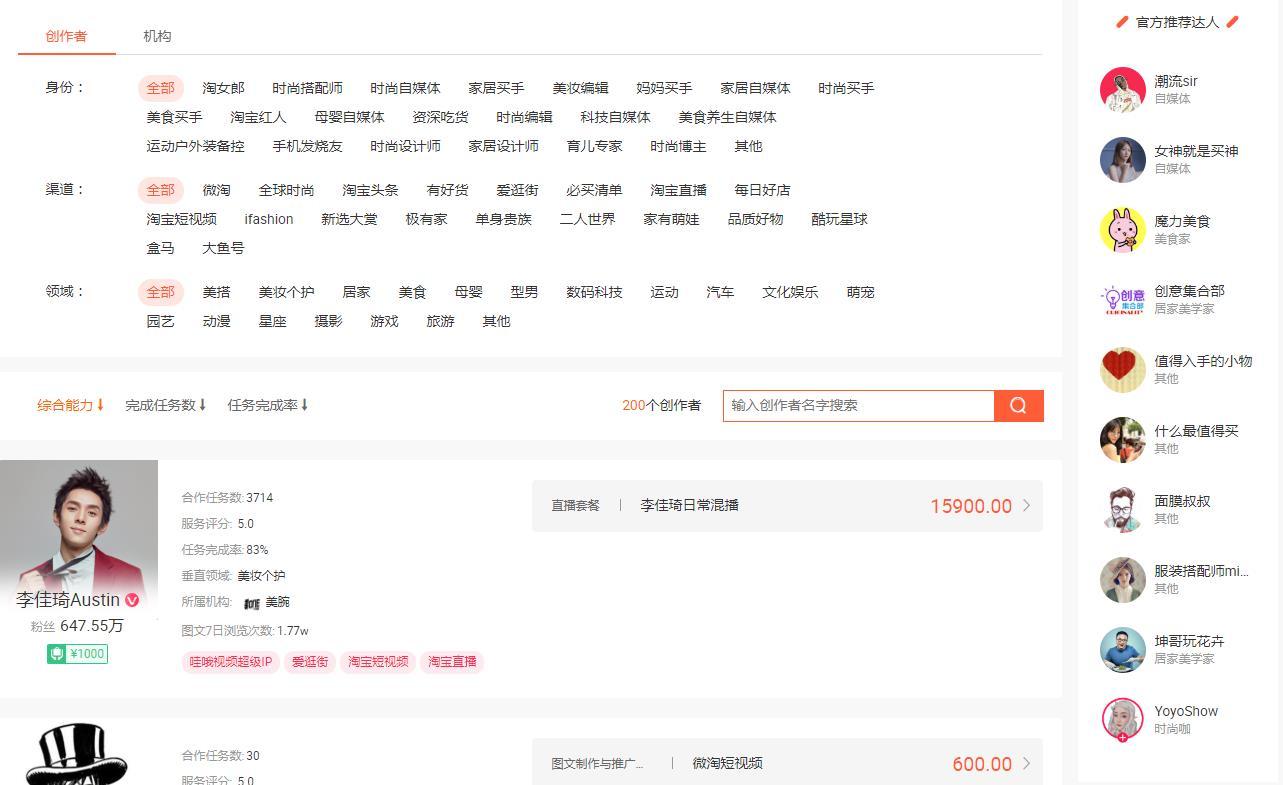The image size is (1283, 785).
Task: Filter identity by 淘女郎
Action: pyautogui.click(x=223, y=88)
